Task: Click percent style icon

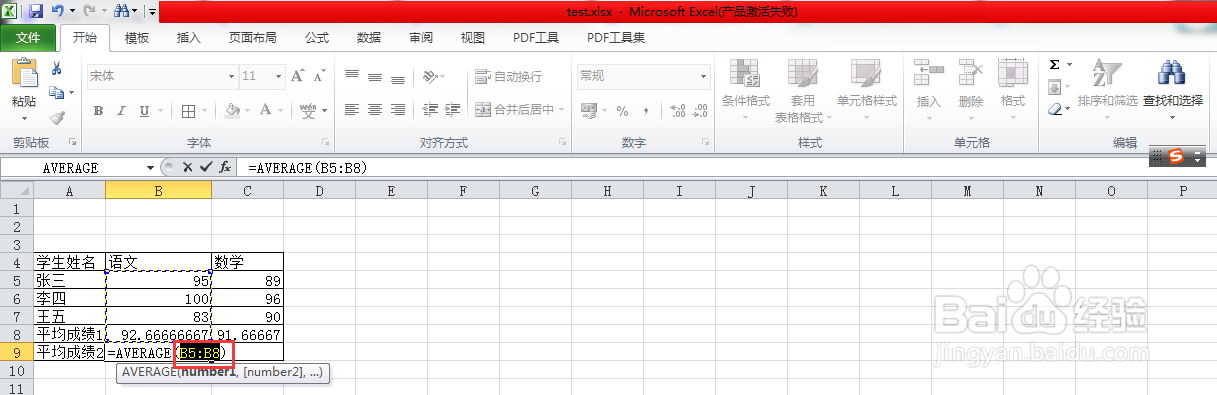Action: [x=622, y=110]
